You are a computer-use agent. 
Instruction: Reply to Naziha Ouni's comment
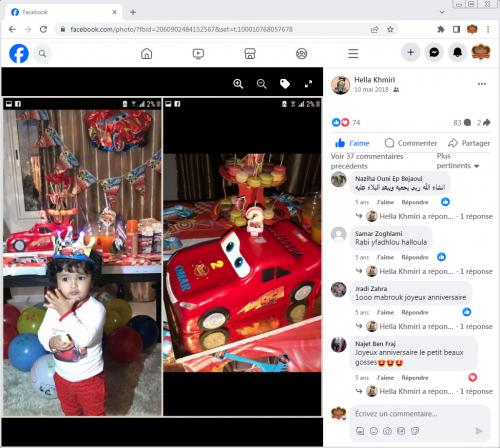pyautogui.click(x=415, y=202)
